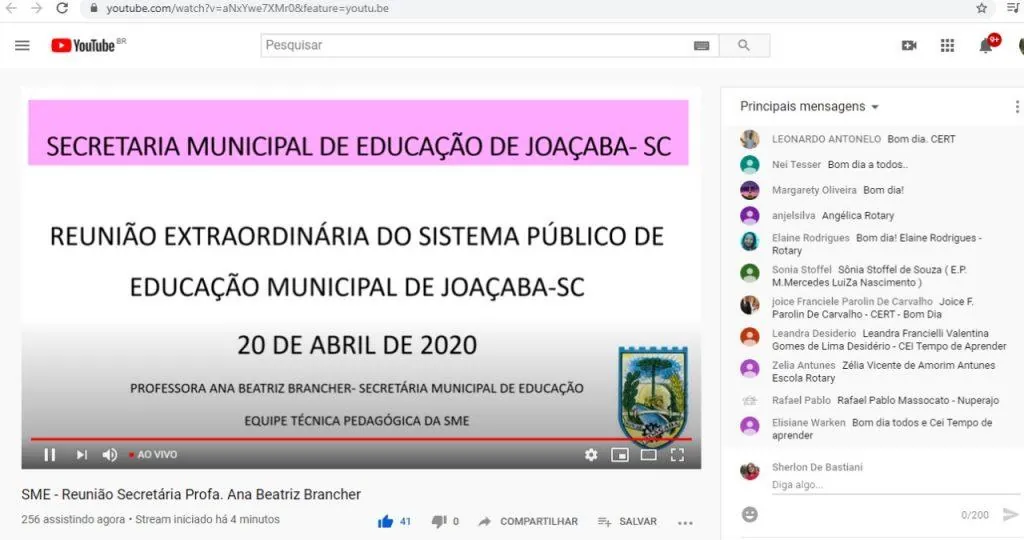This screenshot has height=540, width=1024.
Task: Bookmark this page with the star icon
Action: coord(982,8)
